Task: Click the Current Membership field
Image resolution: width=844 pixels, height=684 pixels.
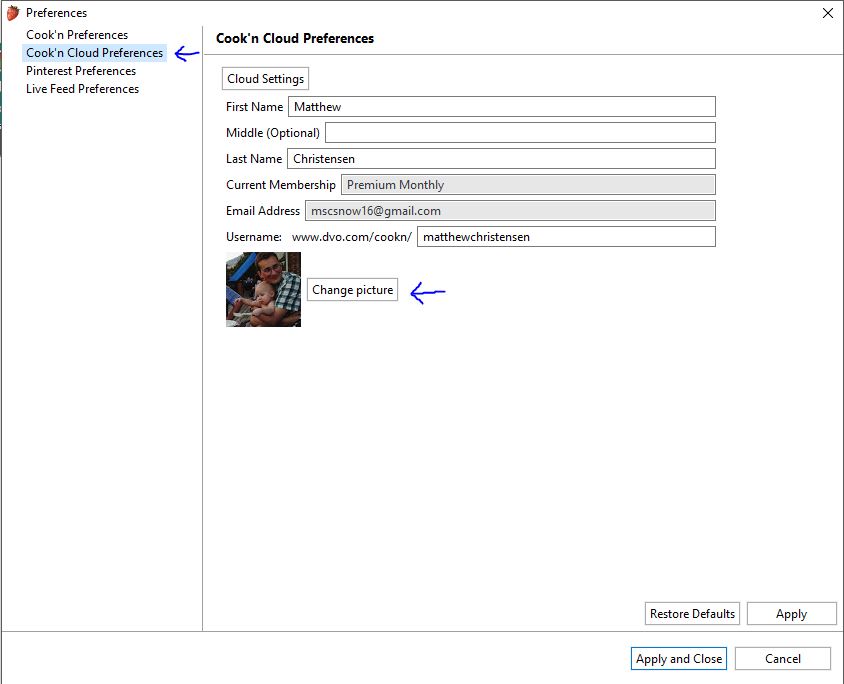Action: tap(528, 185)
